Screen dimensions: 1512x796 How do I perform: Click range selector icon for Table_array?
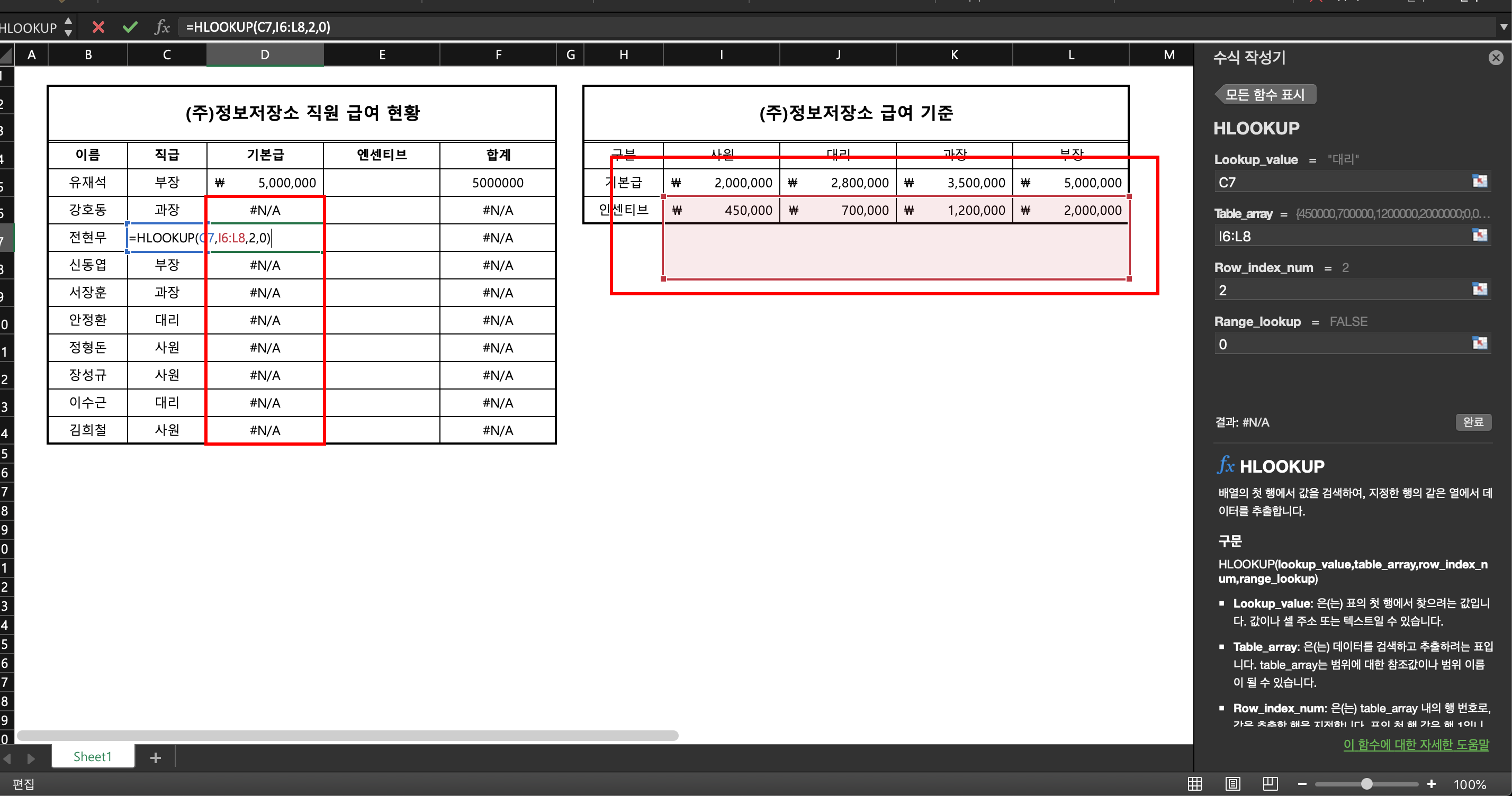[1479, 235]
